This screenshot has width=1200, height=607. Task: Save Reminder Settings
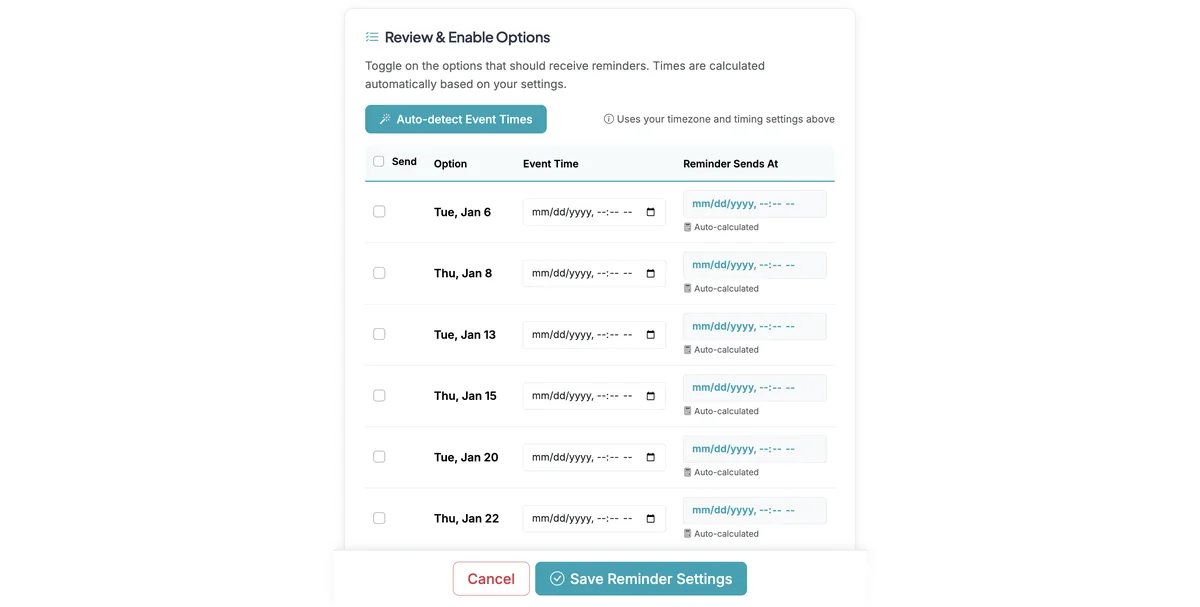pos(641,578)
